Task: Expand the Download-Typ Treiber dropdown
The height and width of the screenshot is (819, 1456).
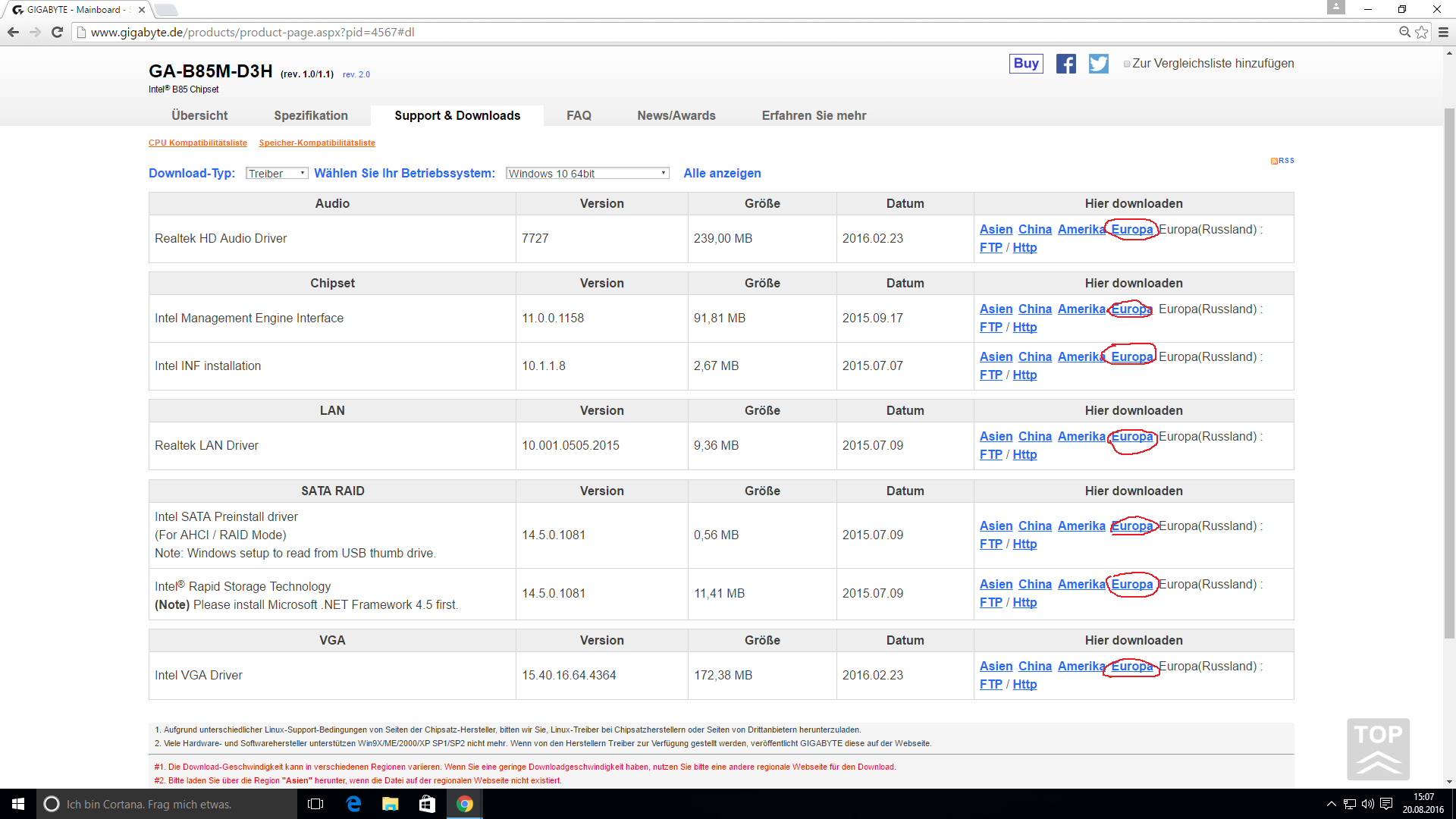Action: point(277,174)
